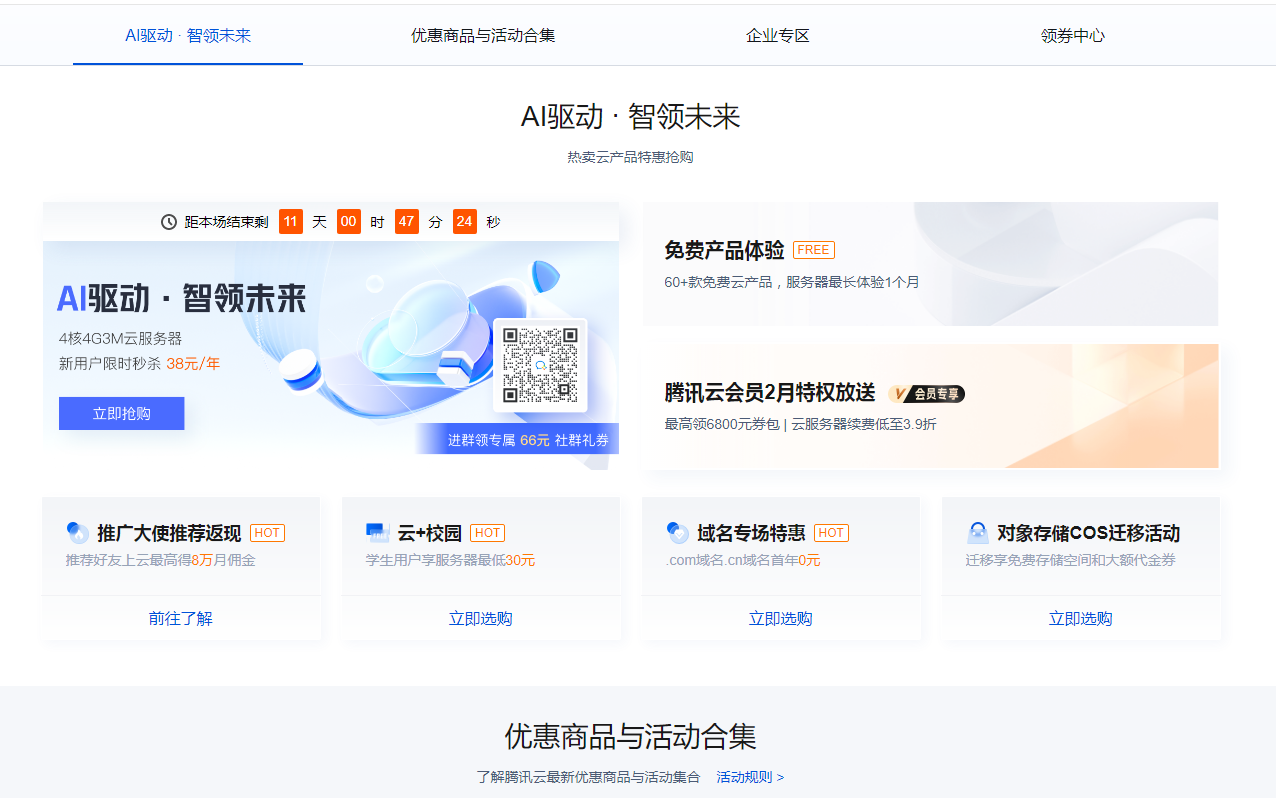Click 立即选购 under 云+校园
The width and height of the screenshot is (1276, 798).
[x=481, y=619]
